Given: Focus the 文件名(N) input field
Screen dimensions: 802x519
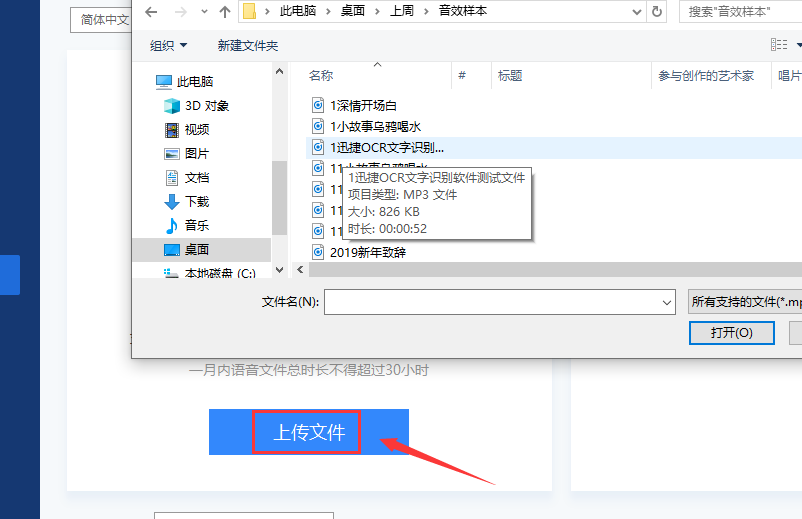Looking at the screenshot, I should [x=499, y=302].
